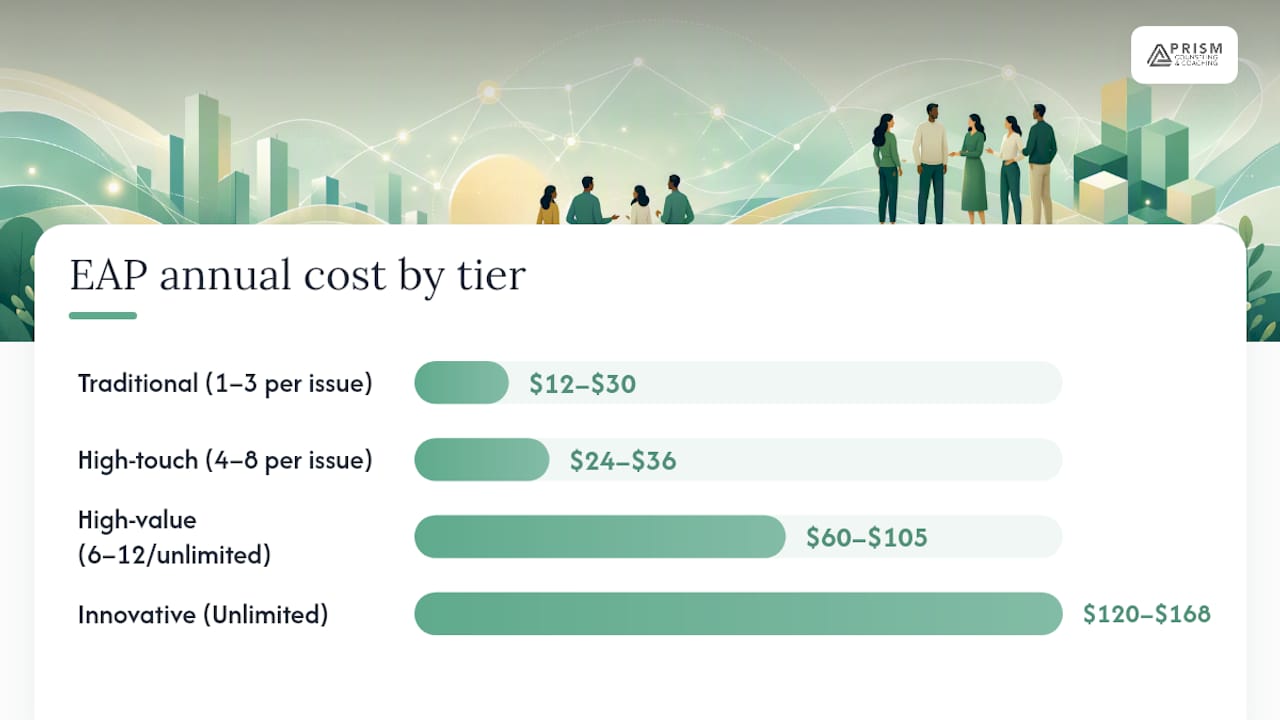The width and height of the screenshot is (1280, 720).
Task: Click the '$120–$168' price value
Action: coord(1147,614)
